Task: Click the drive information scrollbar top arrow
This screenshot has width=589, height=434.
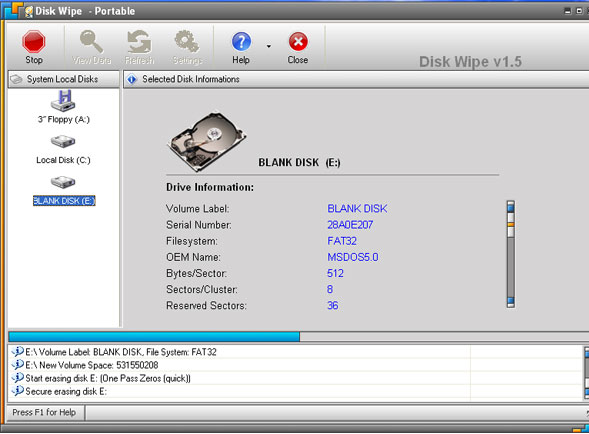Action: [510, 206]
